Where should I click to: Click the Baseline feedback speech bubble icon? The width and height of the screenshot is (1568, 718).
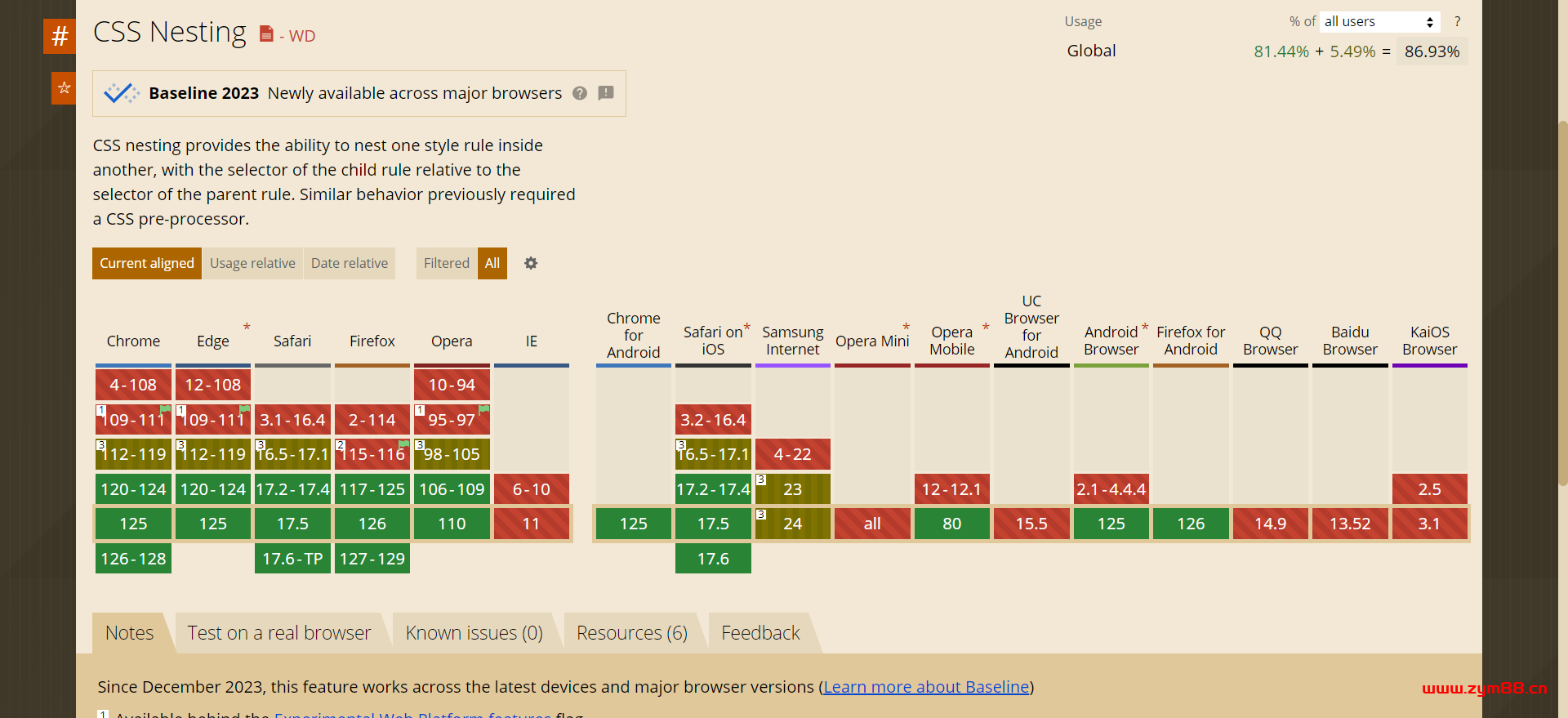(606, 93)
